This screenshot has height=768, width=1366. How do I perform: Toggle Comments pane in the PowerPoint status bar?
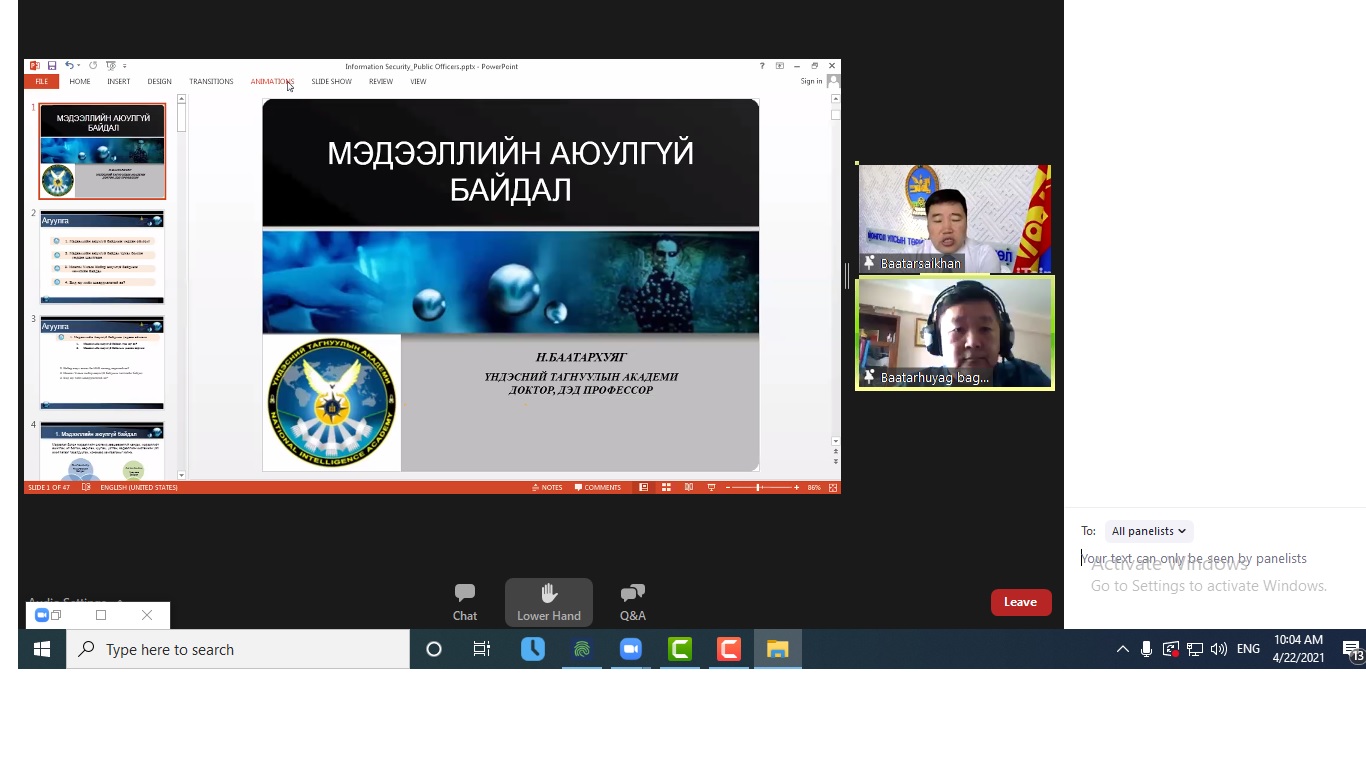point(598,488)
